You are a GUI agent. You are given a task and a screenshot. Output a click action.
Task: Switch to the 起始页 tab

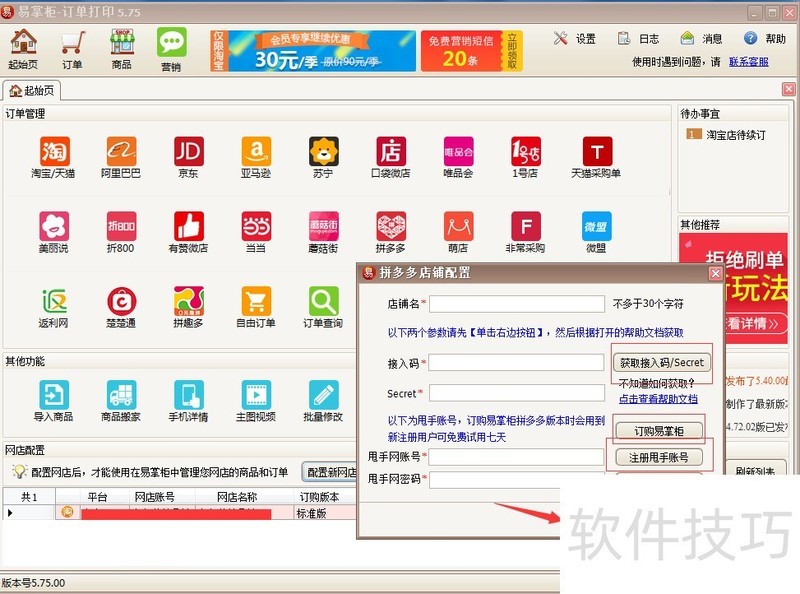(32, 90)
